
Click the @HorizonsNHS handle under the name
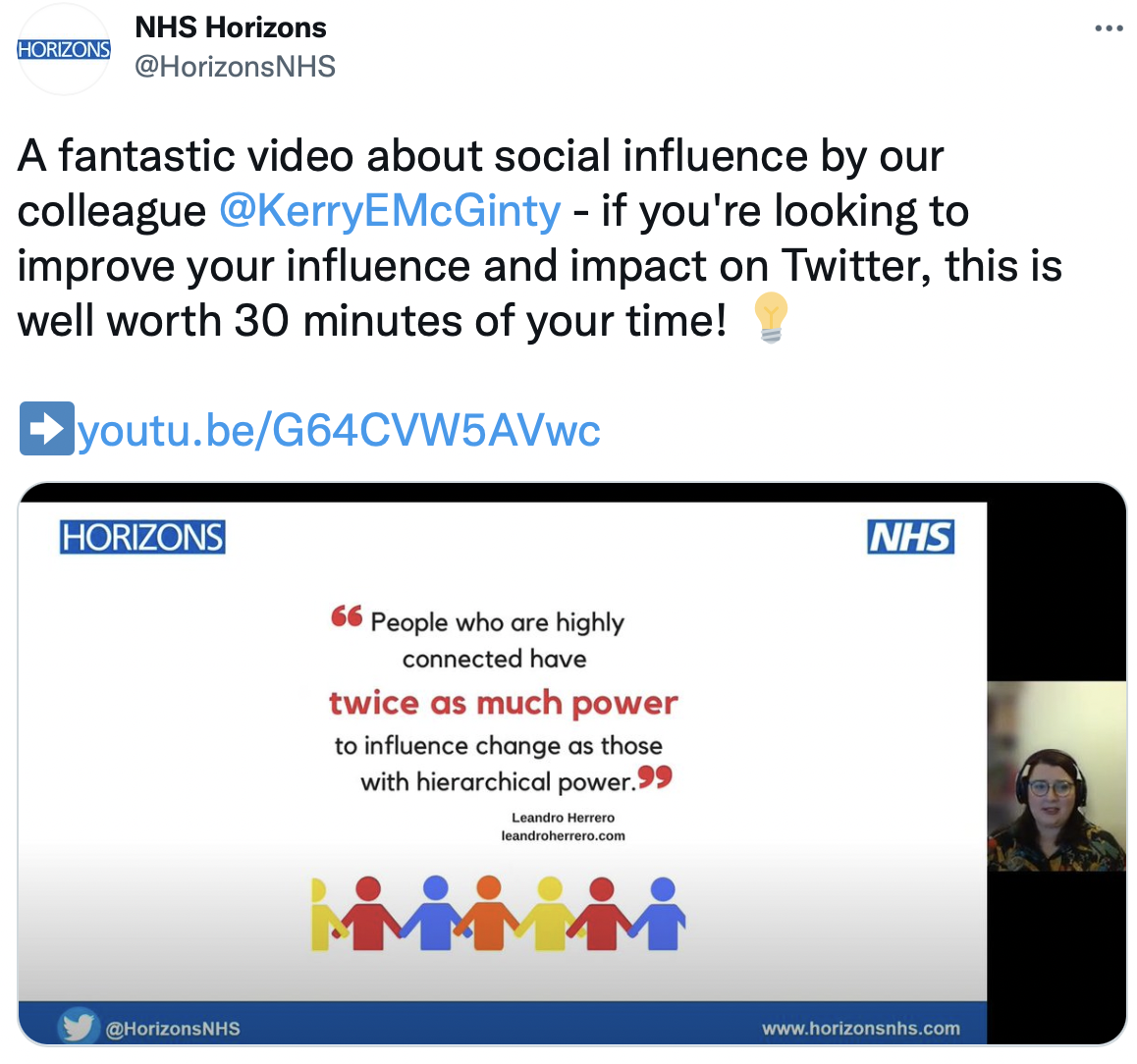click(235, 67)
